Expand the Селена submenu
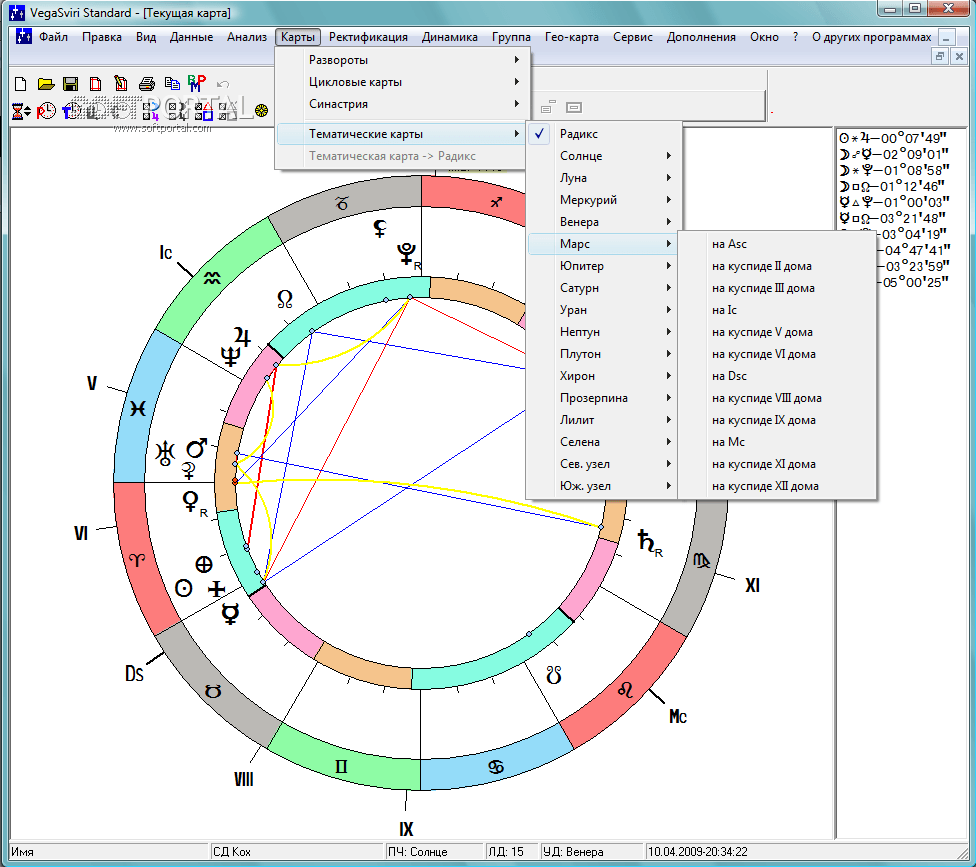This screenshot has height=867, width=976. [x=604, y=441]
